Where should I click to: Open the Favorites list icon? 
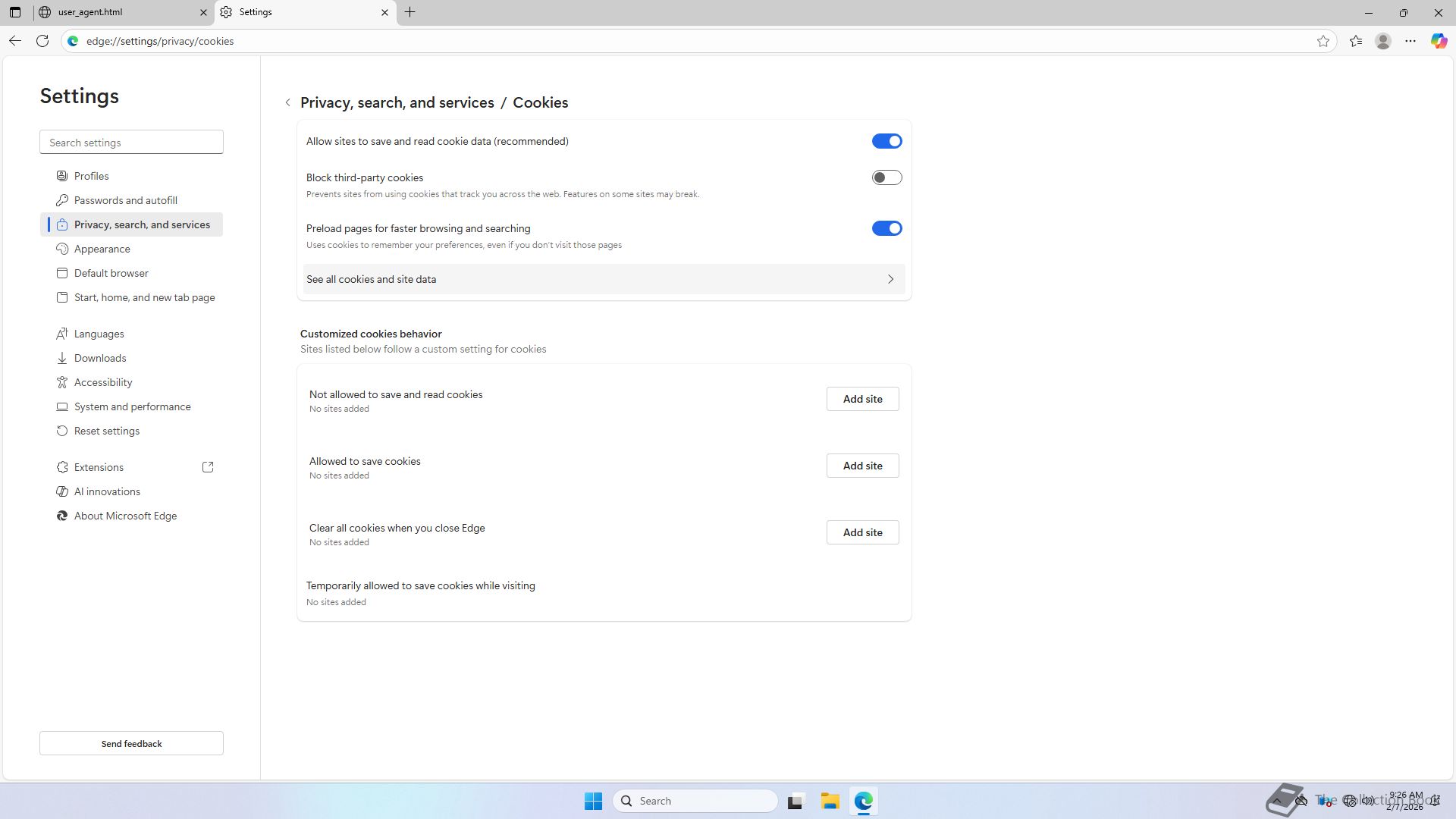click(x=1356, y=41)
